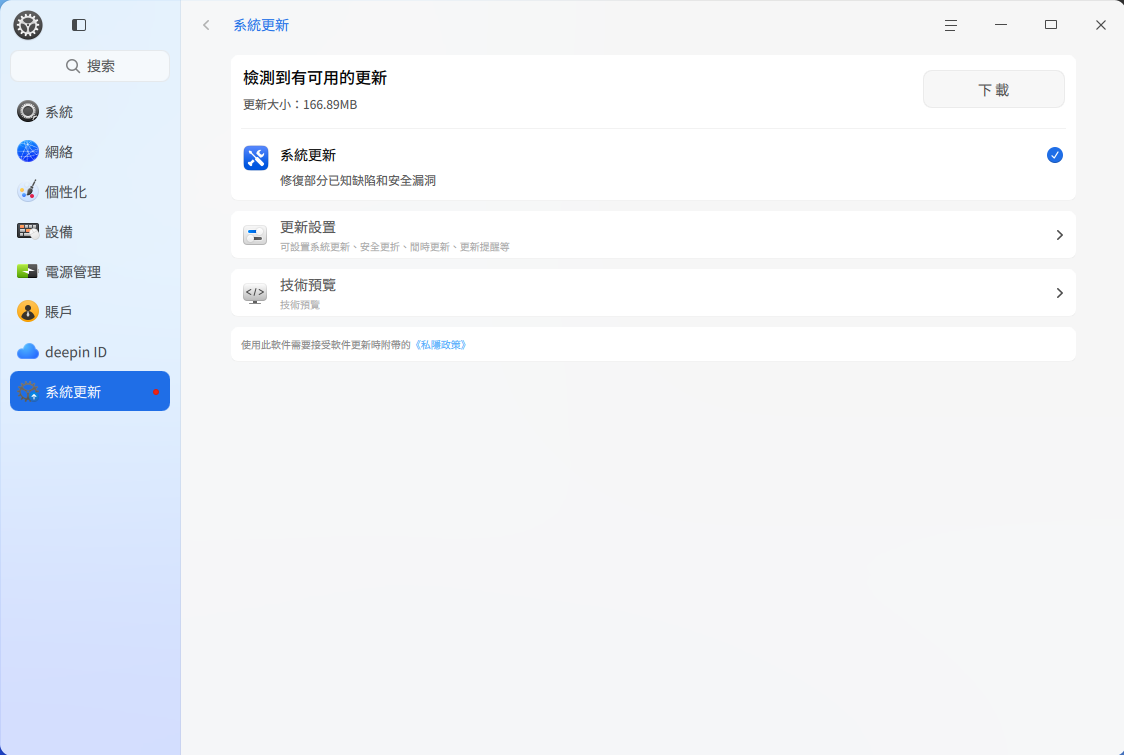Open 個性化 personalization settings
Viewport: 1124px width, 755px height.
(90, 191)
